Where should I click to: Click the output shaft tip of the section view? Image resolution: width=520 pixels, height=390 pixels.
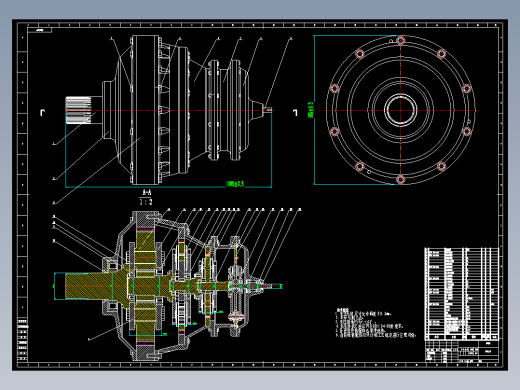click(273, 286)
